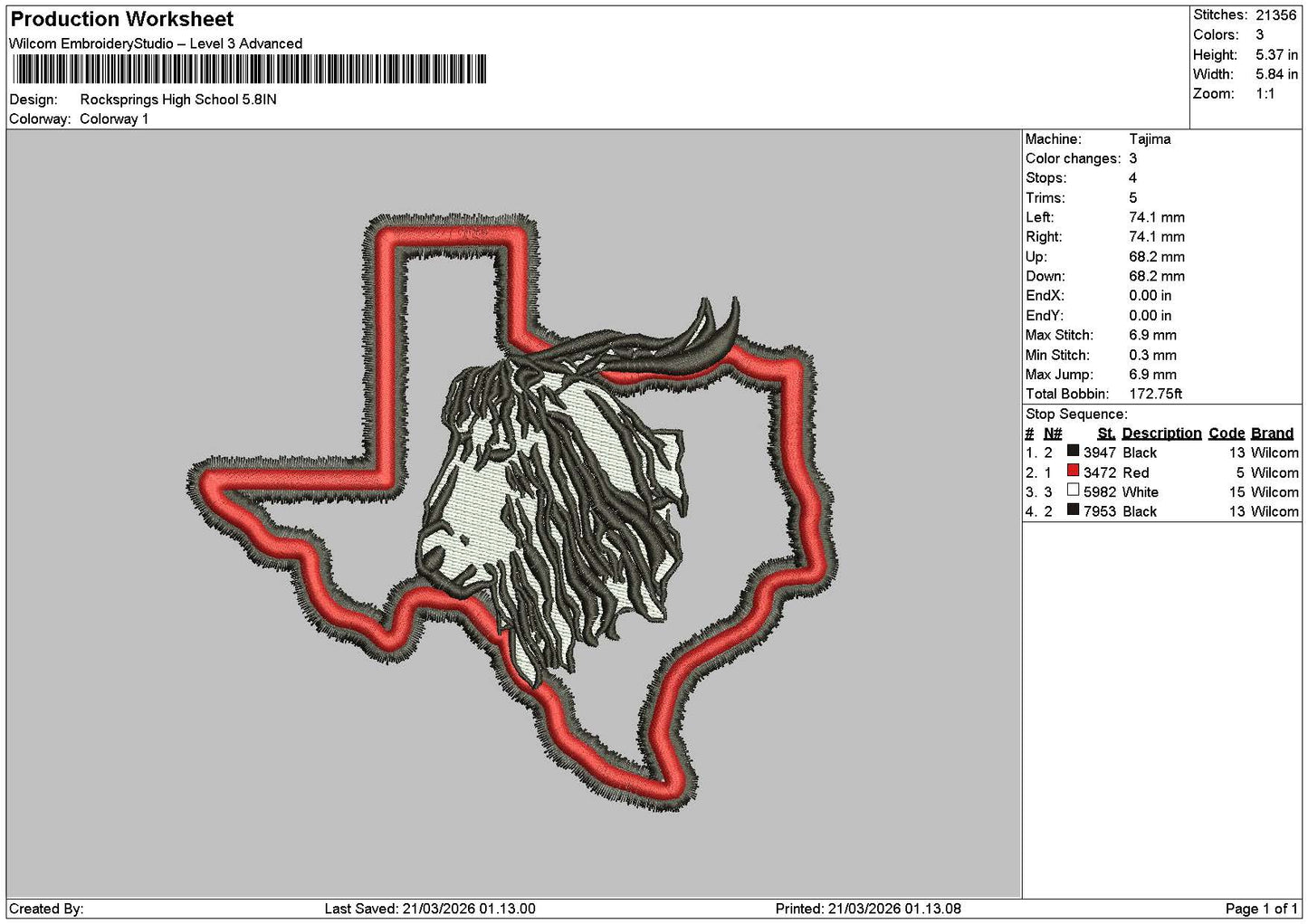This screenshot has height=924, width=1308.
Task: Click the 'Colorway 1' value
Action: pos(114,119)
